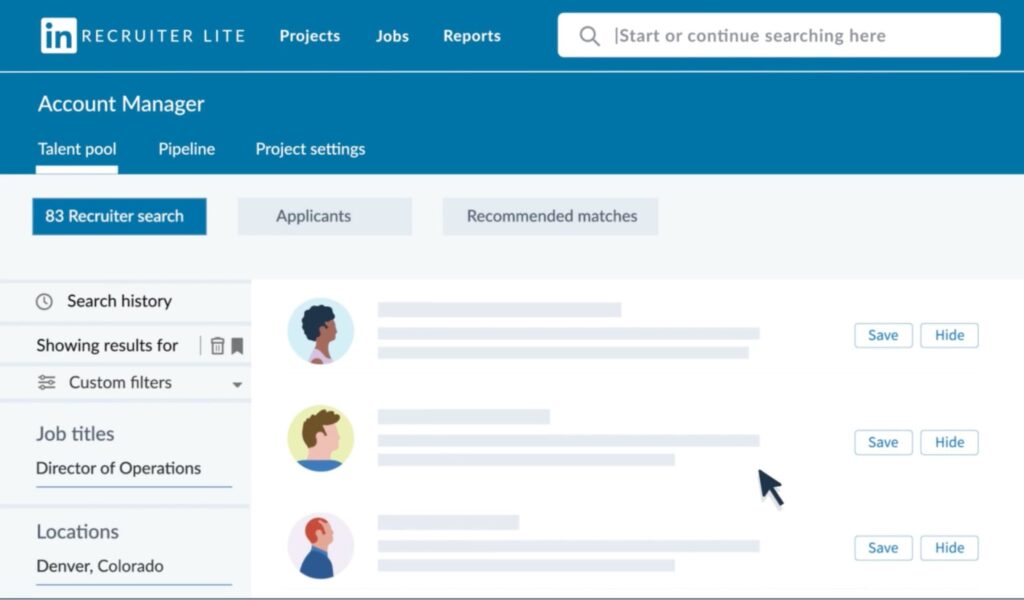Save the first candidate in the list
1024x600 pixels.
coord(882,335)
